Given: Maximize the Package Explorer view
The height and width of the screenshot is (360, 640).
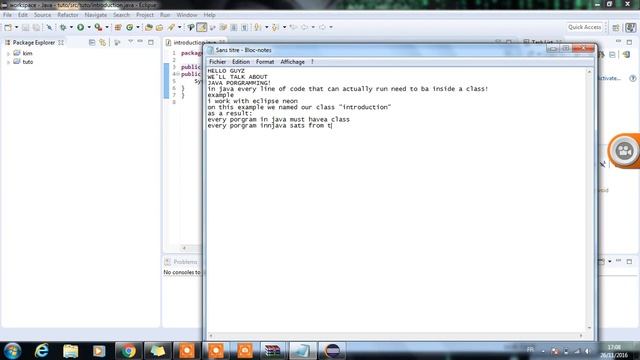Looking at the screenshot, I should 151,42.
